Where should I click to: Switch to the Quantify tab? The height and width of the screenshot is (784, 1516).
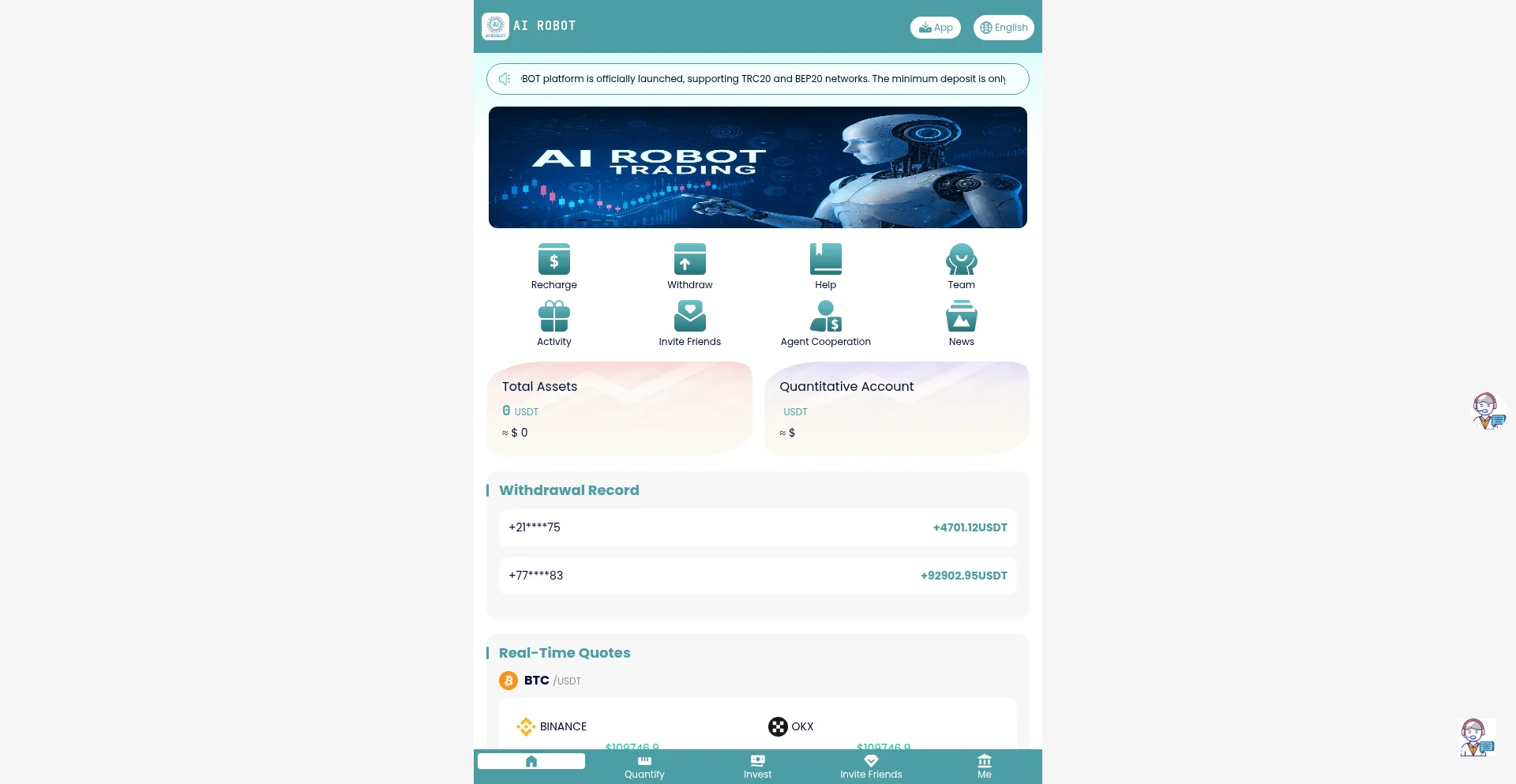coord(644,767)
